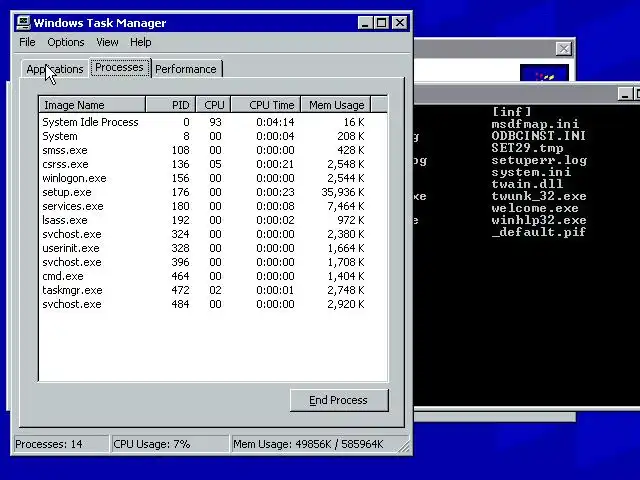
Task: Click the 35,936 K memory value
Action: 343,192
